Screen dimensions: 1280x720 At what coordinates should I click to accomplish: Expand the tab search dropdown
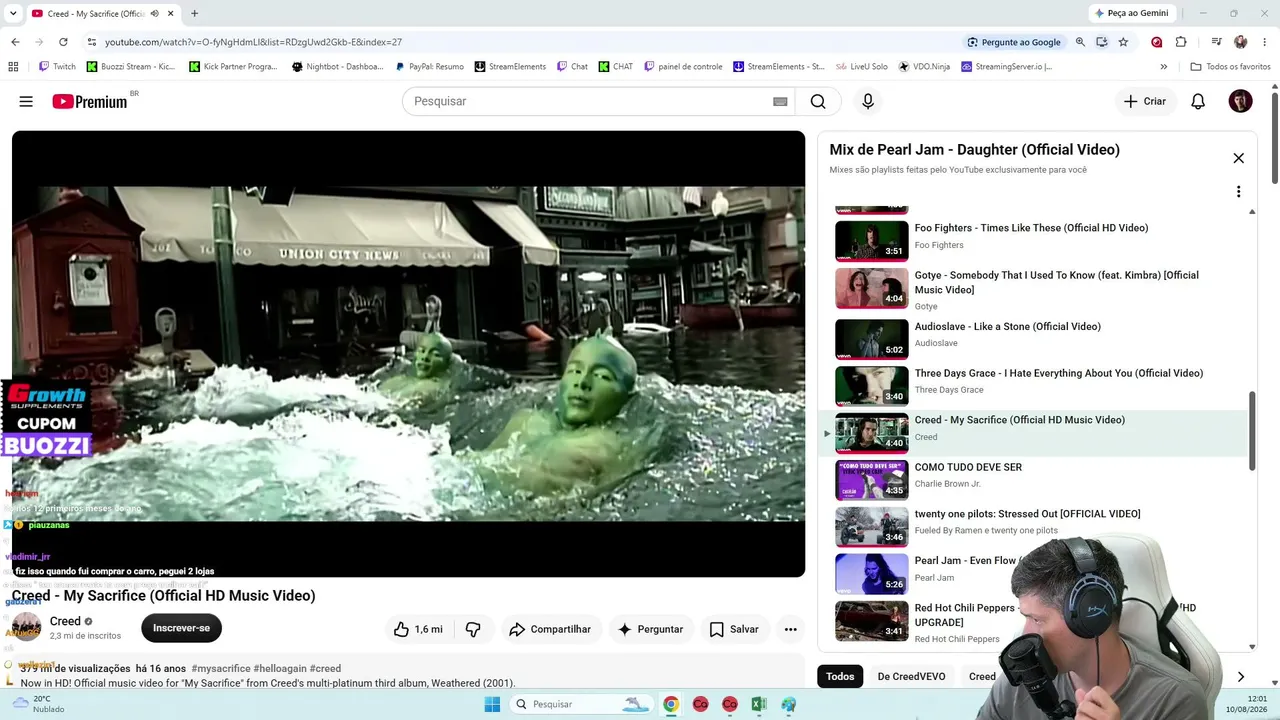coord(13,14)
